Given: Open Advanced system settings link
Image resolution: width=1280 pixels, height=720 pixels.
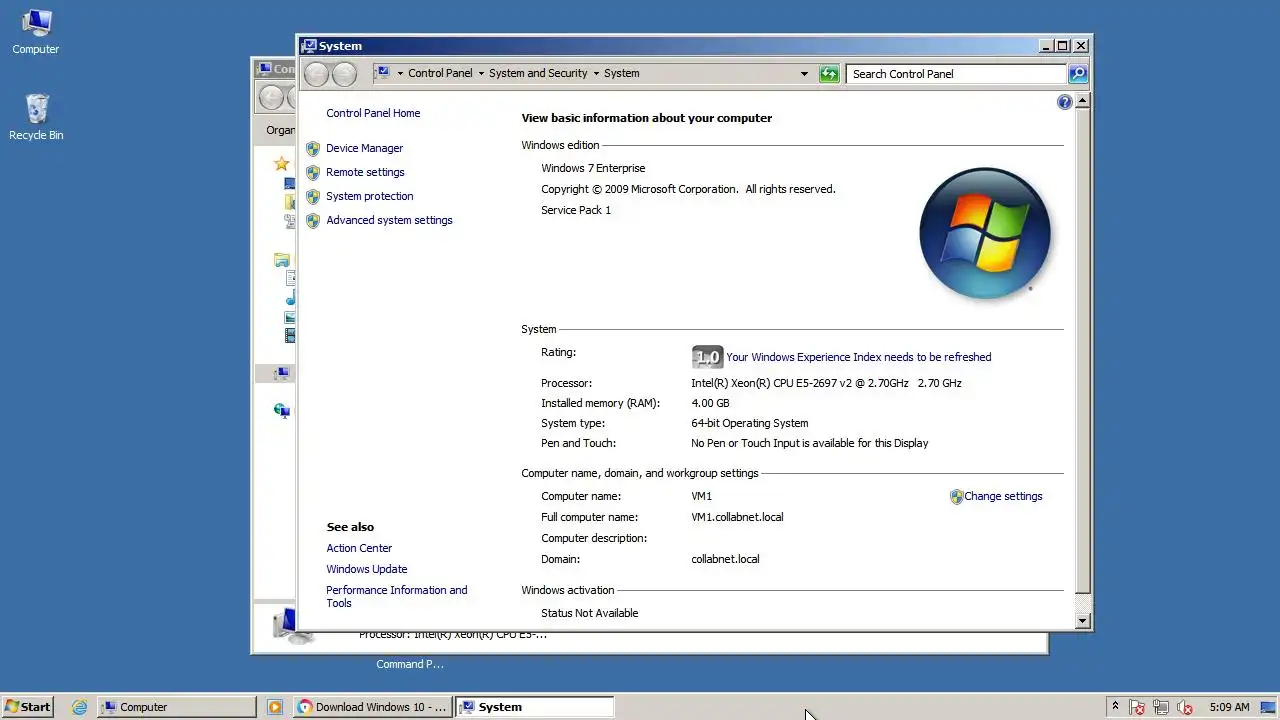Looking at the screenshot, I should [389, 220].
